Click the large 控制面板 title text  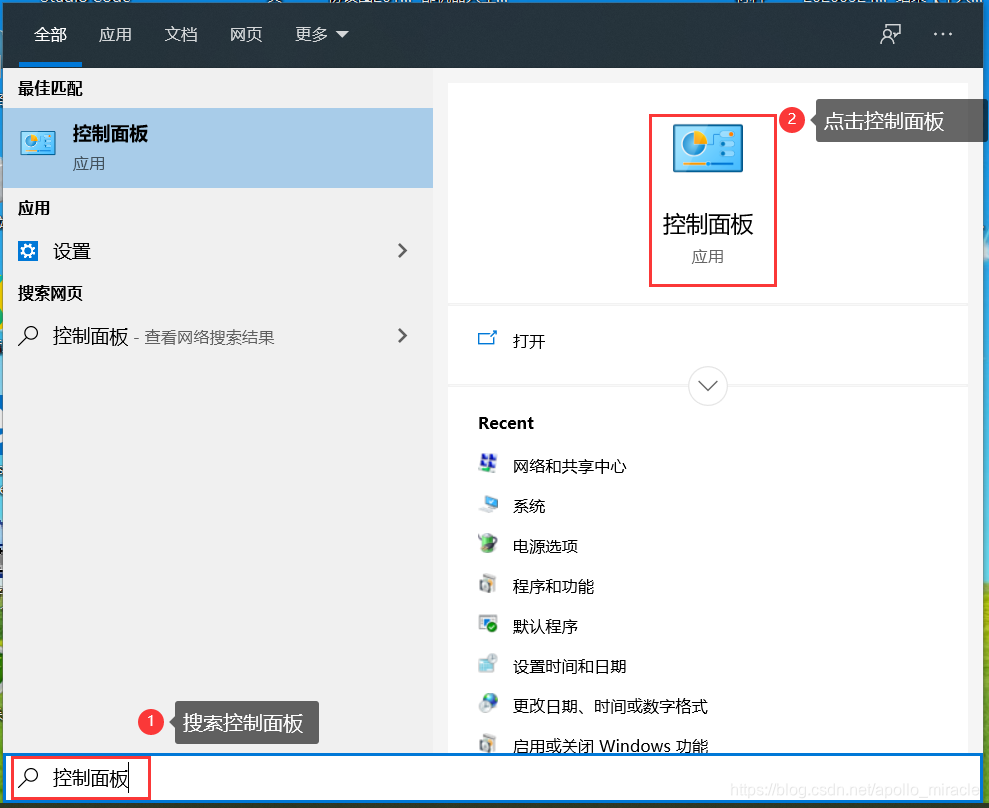[x=708, y=225]
